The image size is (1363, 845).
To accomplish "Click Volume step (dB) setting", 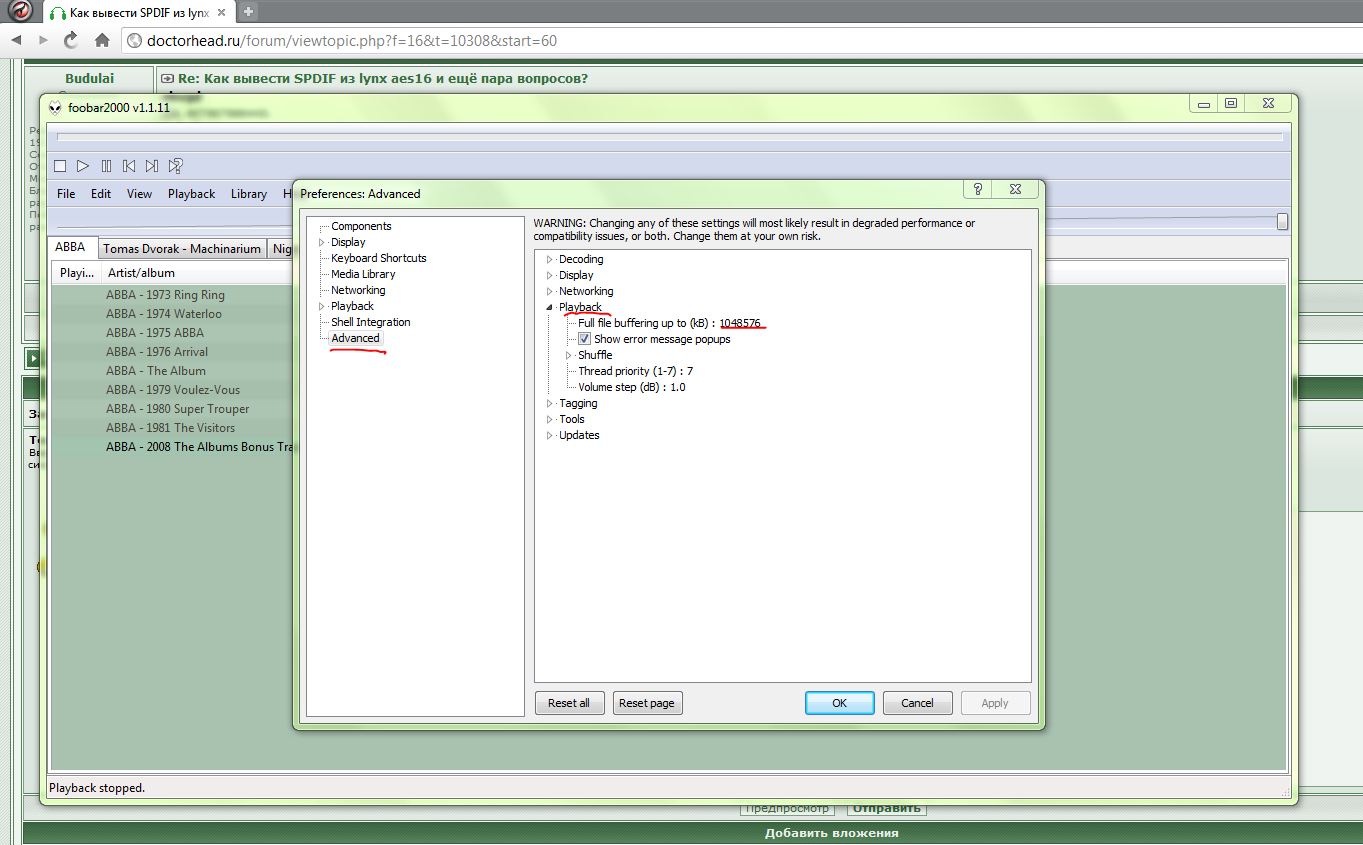I will click(x=631, y=387).
